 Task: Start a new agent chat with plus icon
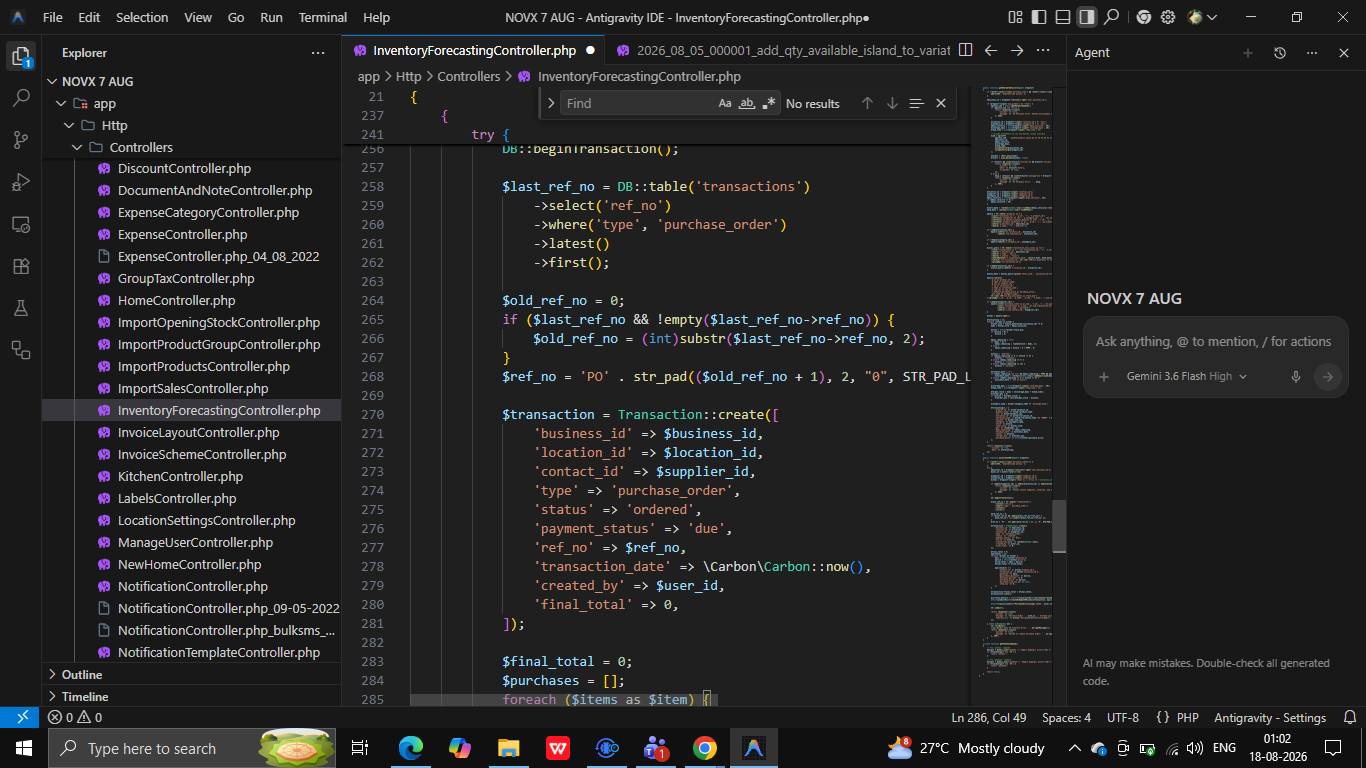click(1247, 53)
